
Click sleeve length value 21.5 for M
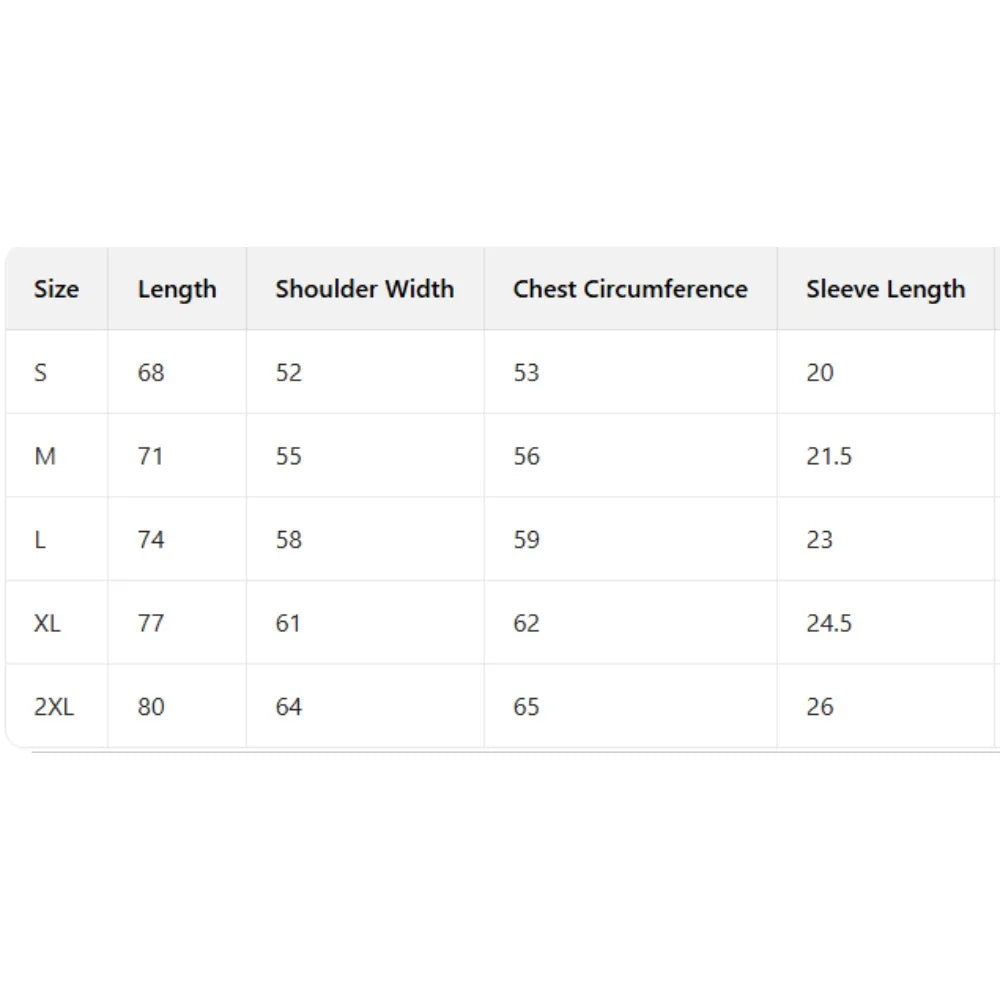(x=829, y=456)
